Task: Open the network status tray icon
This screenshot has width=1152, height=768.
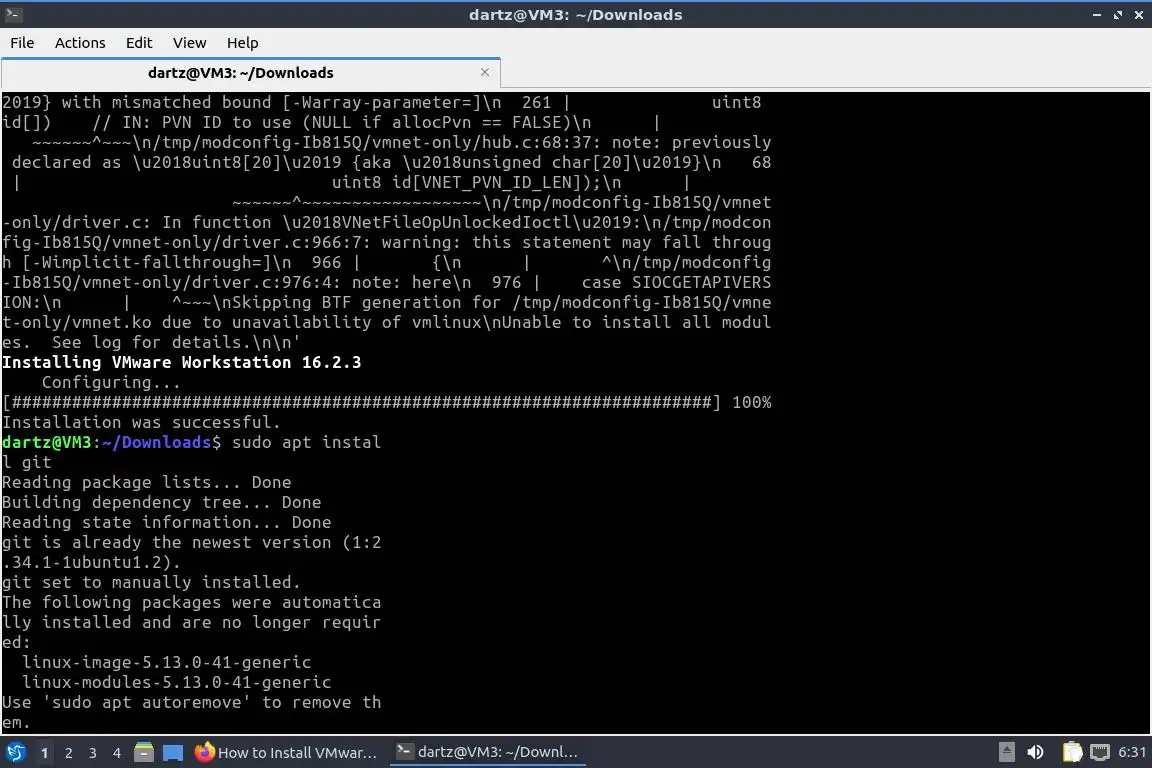Action: click(x=1100, y=752)
